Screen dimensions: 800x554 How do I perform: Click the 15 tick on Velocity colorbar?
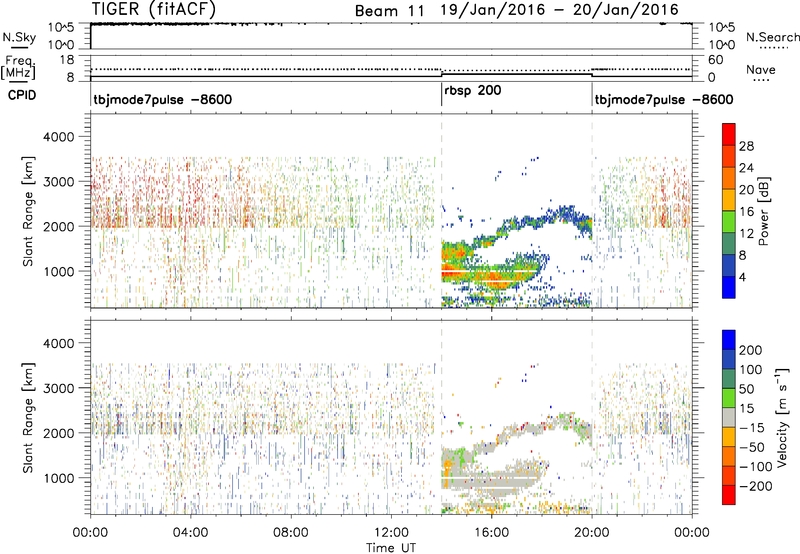coord(746,408)
